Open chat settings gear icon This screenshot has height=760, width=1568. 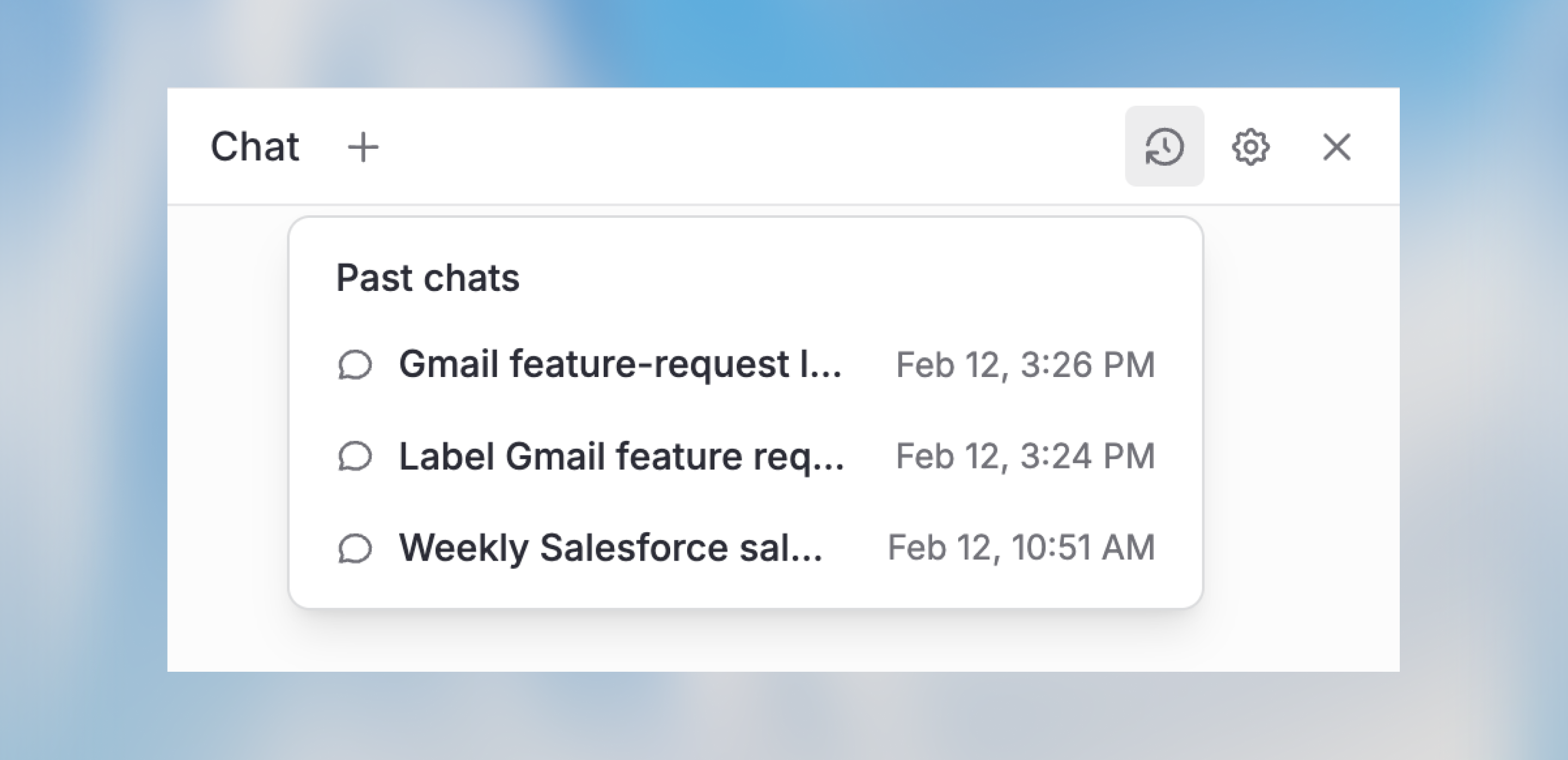1250,147
